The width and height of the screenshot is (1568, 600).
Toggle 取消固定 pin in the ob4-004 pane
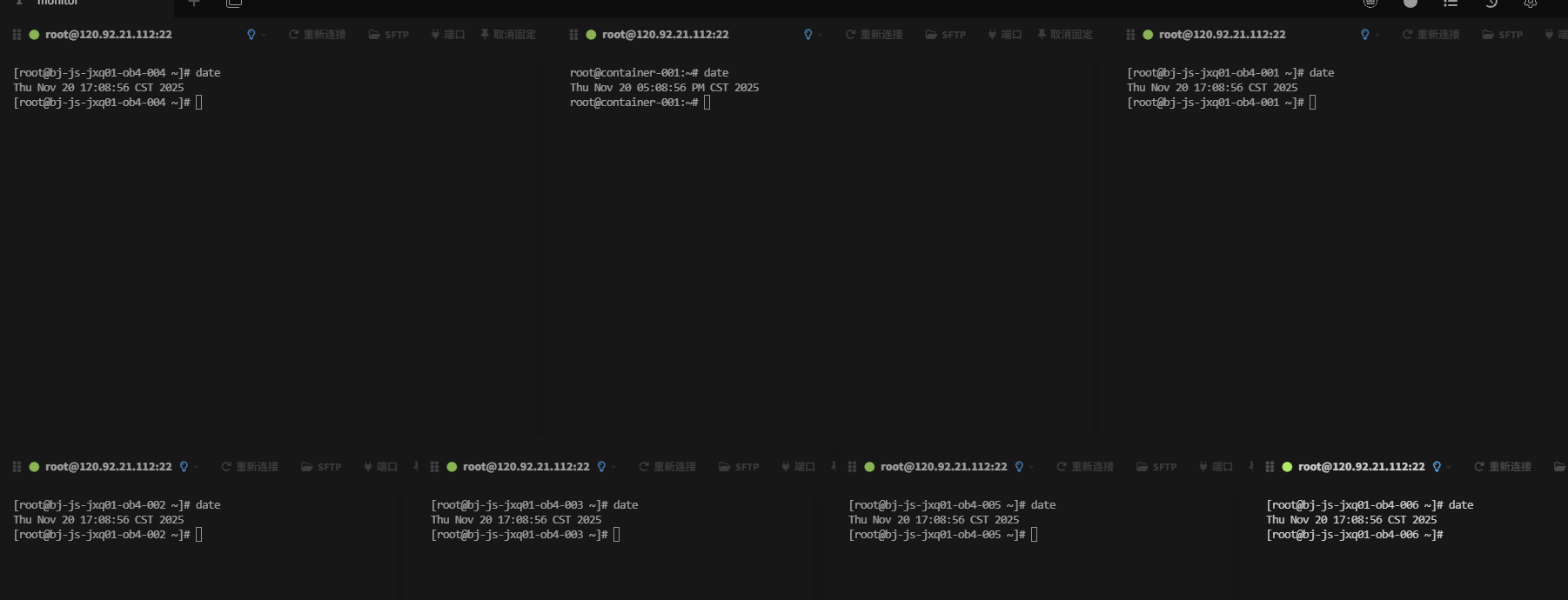508,35
